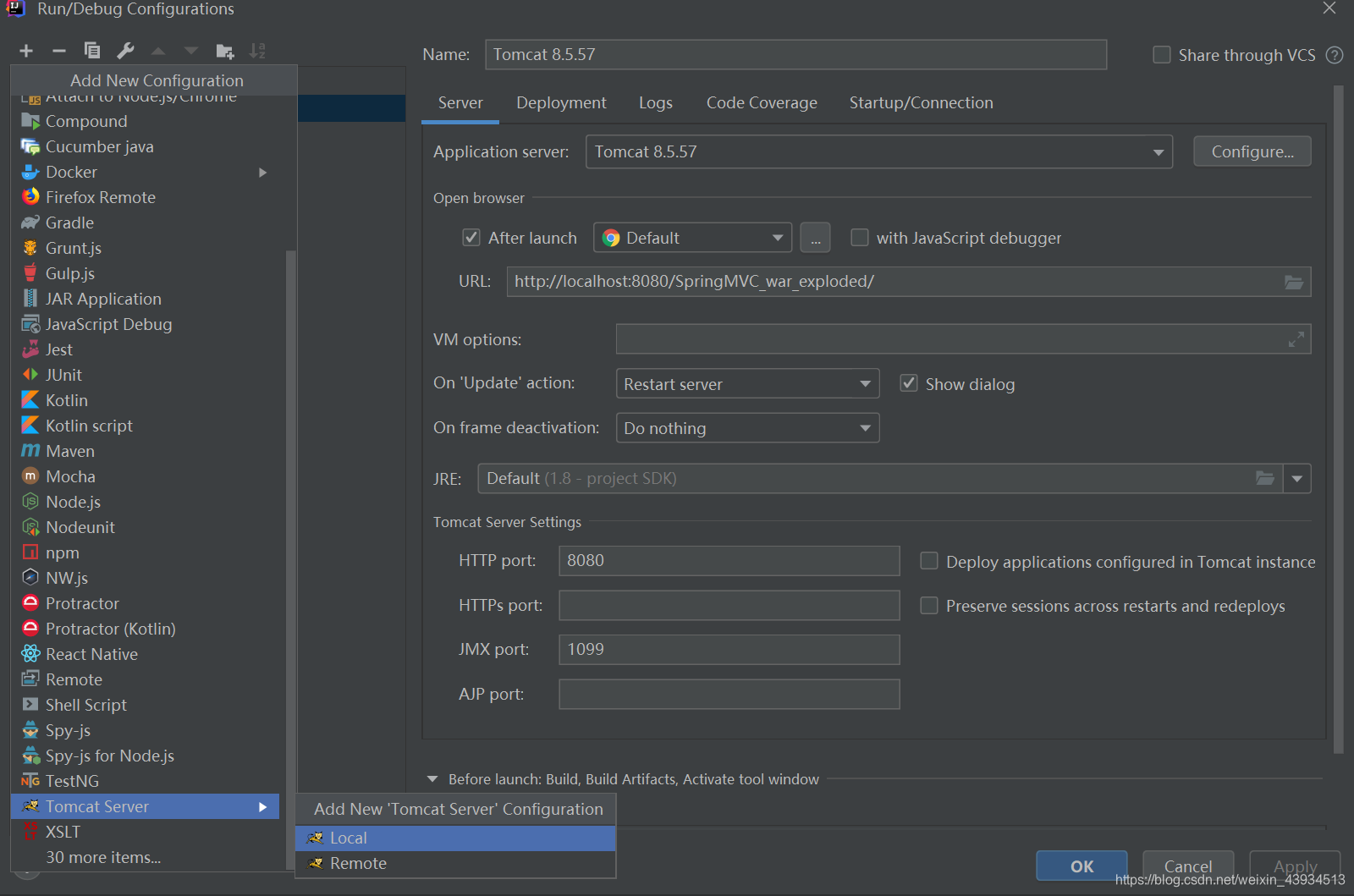Check Preserve sessions across restarts and redeploys
This screenshot has width=1354, height=896.
pos(929,606)
